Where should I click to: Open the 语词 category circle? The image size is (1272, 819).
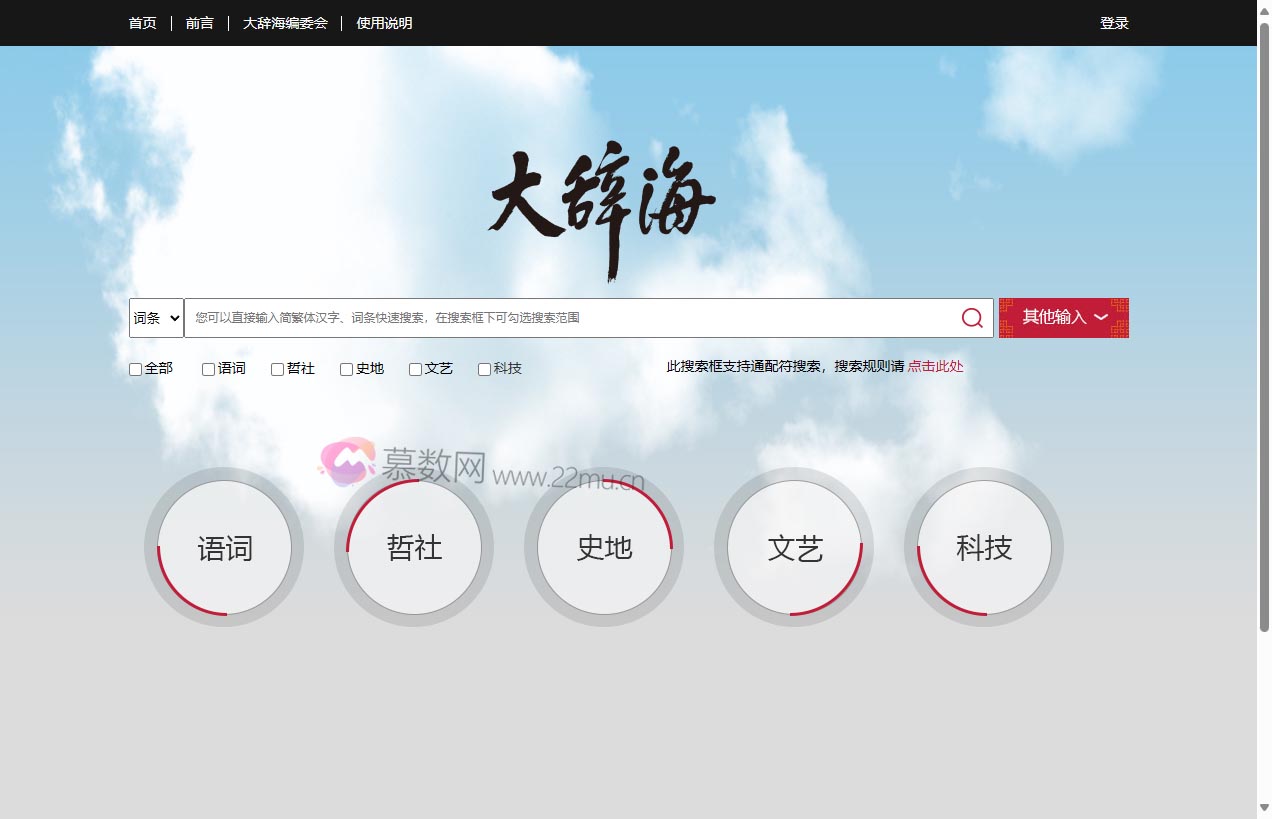pos(224,547)
